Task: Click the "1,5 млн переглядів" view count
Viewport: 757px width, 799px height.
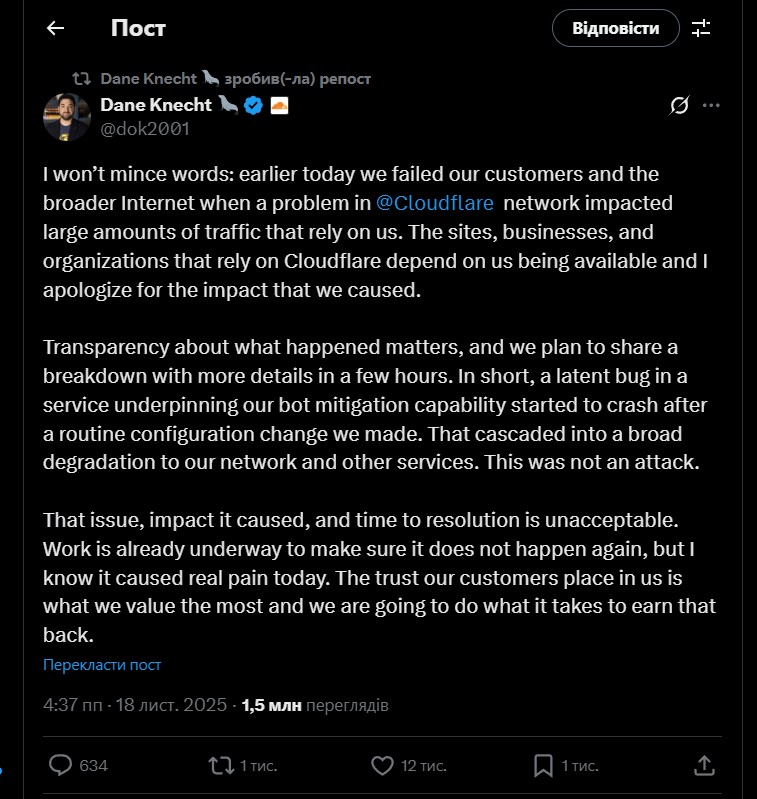Action: (x=315, y=705)
